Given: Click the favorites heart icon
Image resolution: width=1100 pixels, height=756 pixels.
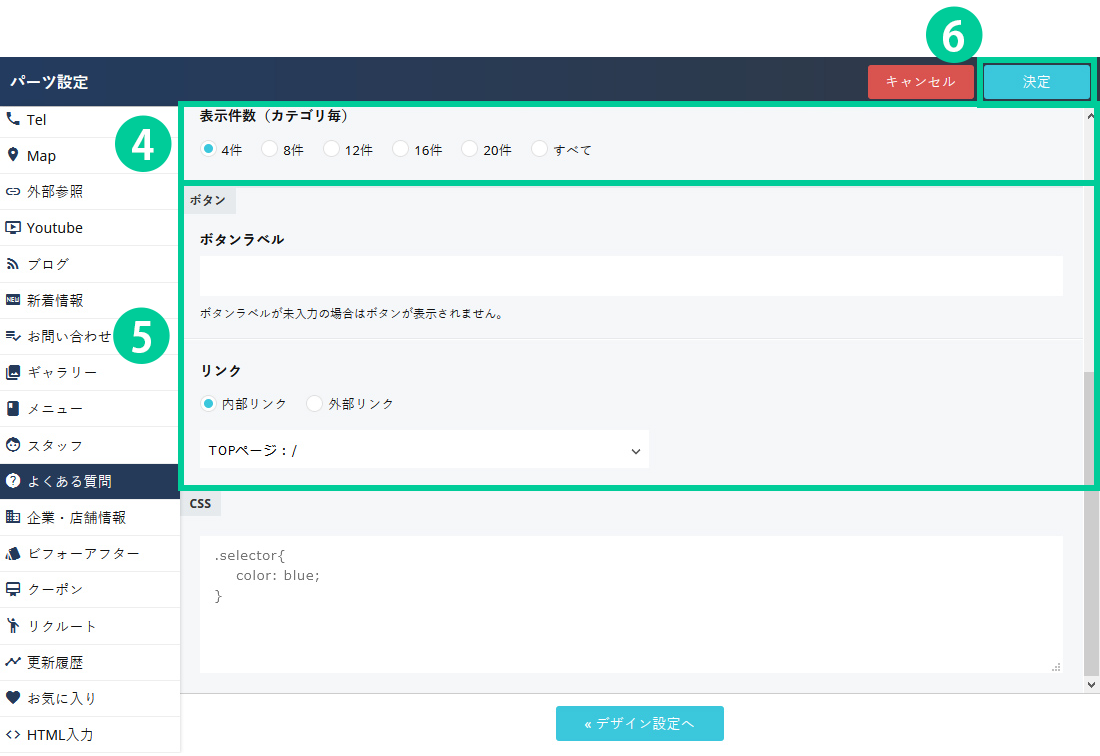Looking at the screenshot, I should (x=13, y=698).
